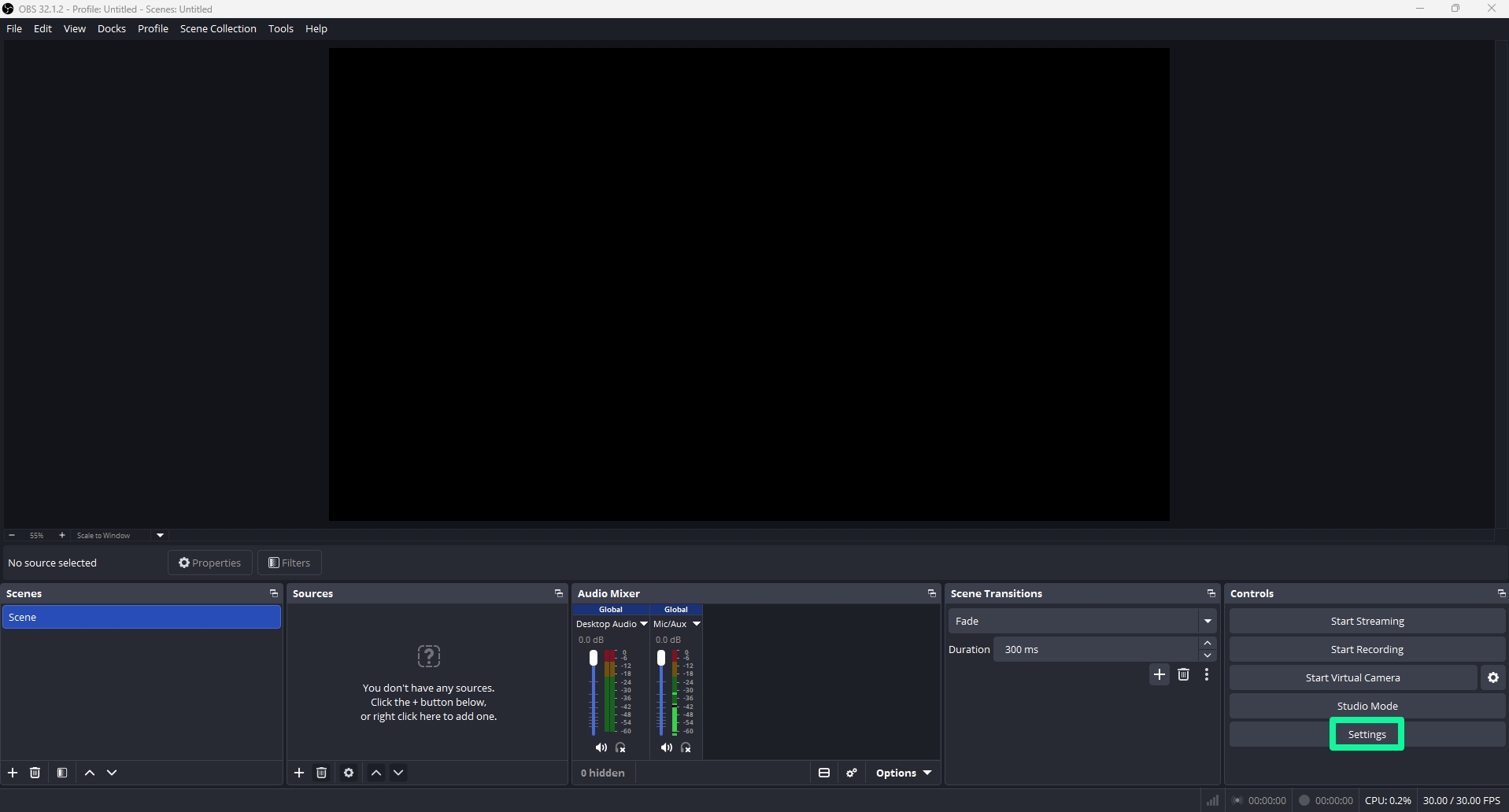Mute Mic/Aux speaker icon

tap(667, 747)
